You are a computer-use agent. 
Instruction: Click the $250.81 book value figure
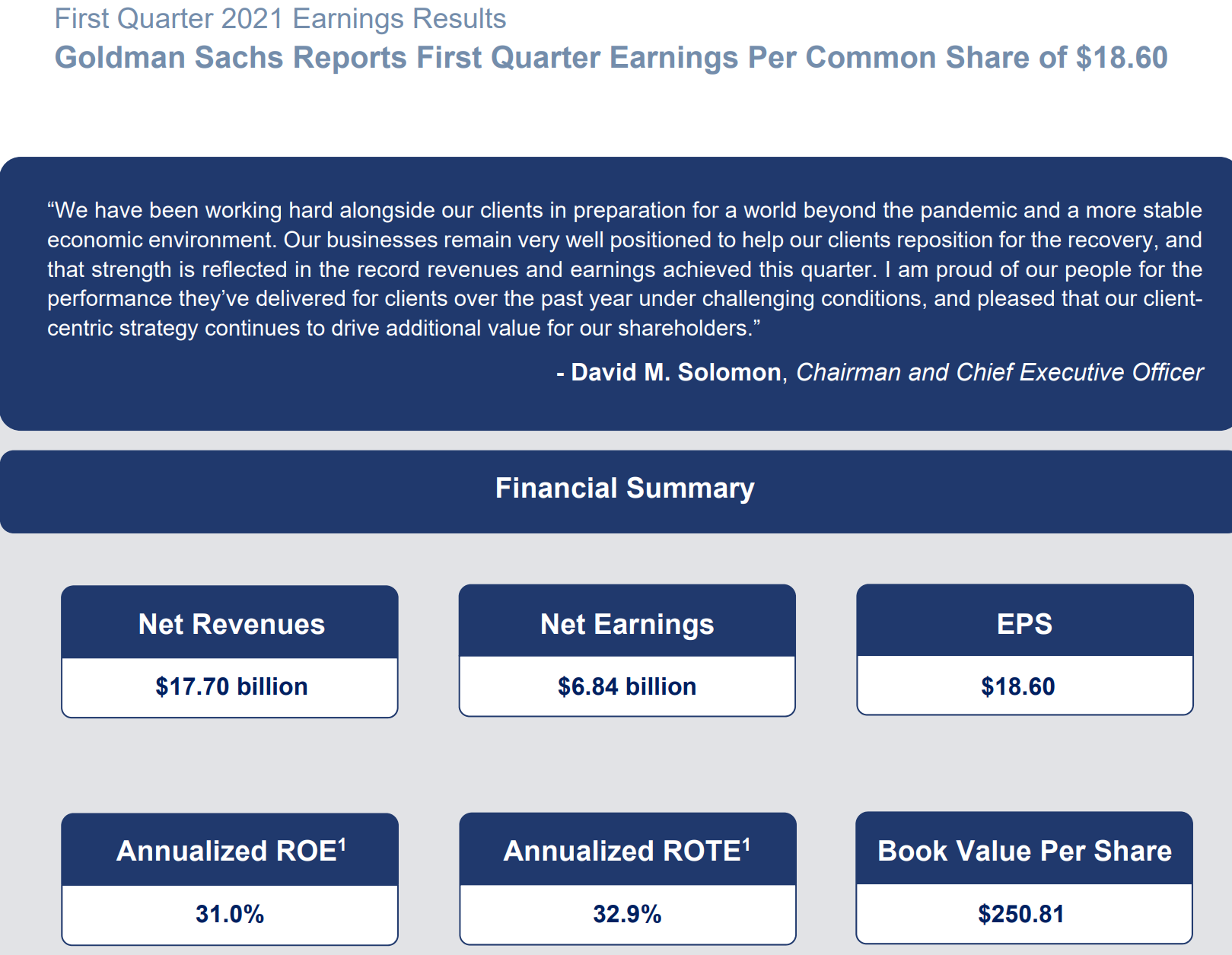point(1020,913)
